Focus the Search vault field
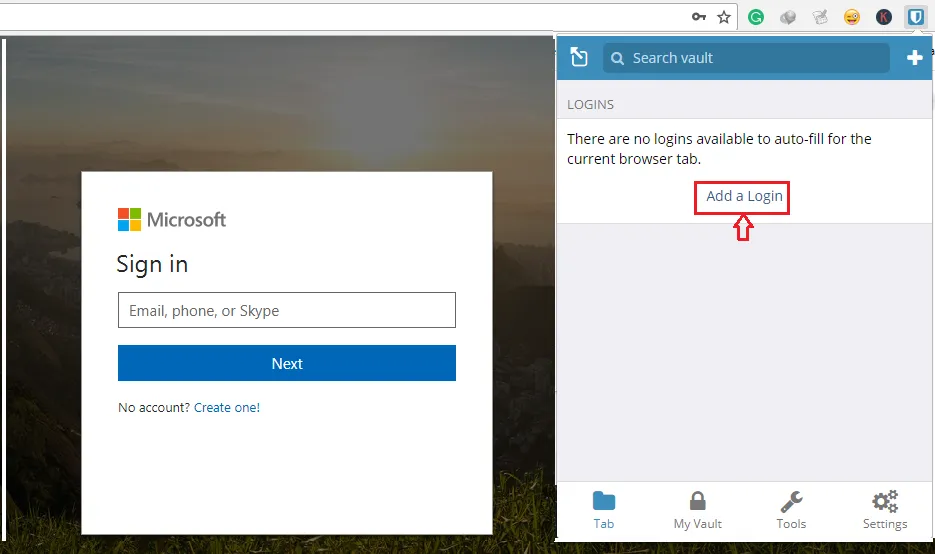 coord(746,58)
